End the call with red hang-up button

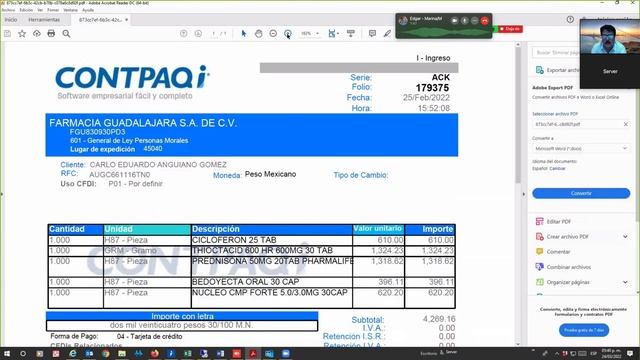pyautogui.click(x=484, y=20)
